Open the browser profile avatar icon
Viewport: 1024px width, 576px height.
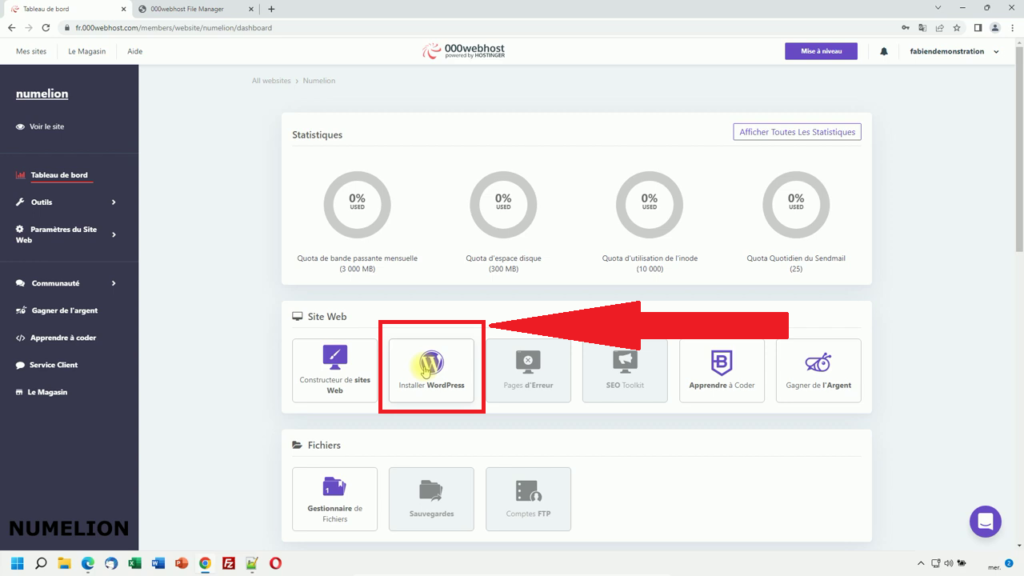click(995, 27)
